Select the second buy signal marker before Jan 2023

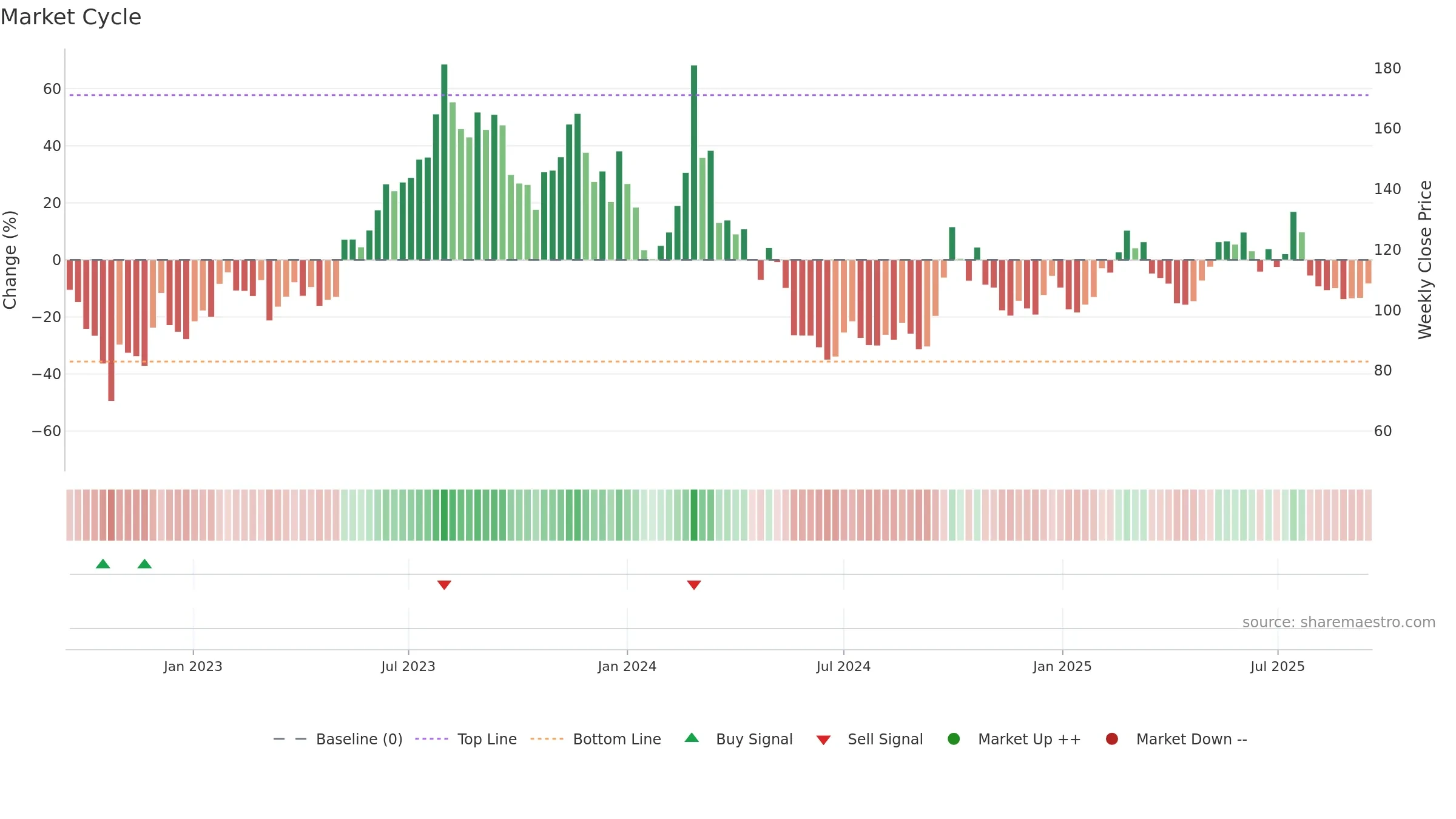(x=144, y=564)
